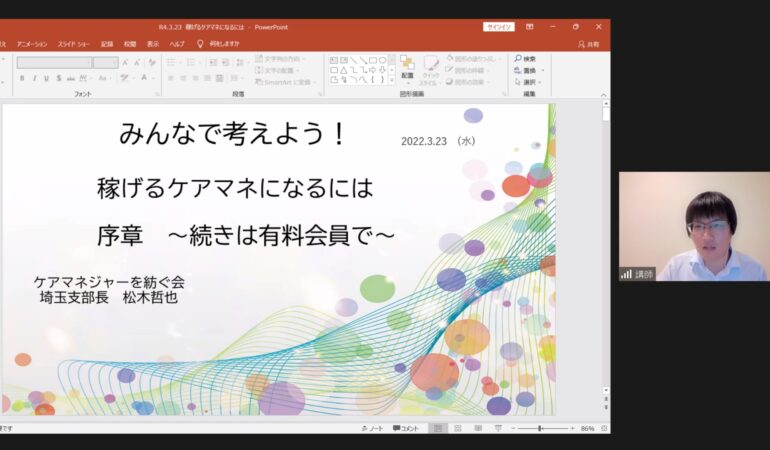Toggle Bold formatting in Font group
This screenshot has height=450, width=770.
click(x=20, y=78)
